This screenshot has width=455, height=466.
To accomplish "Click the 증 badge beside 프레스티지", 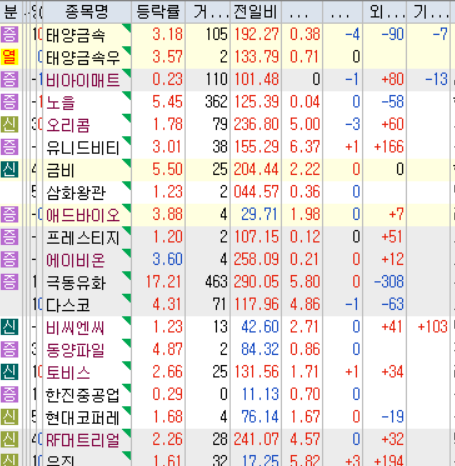I will pos(9,237).
